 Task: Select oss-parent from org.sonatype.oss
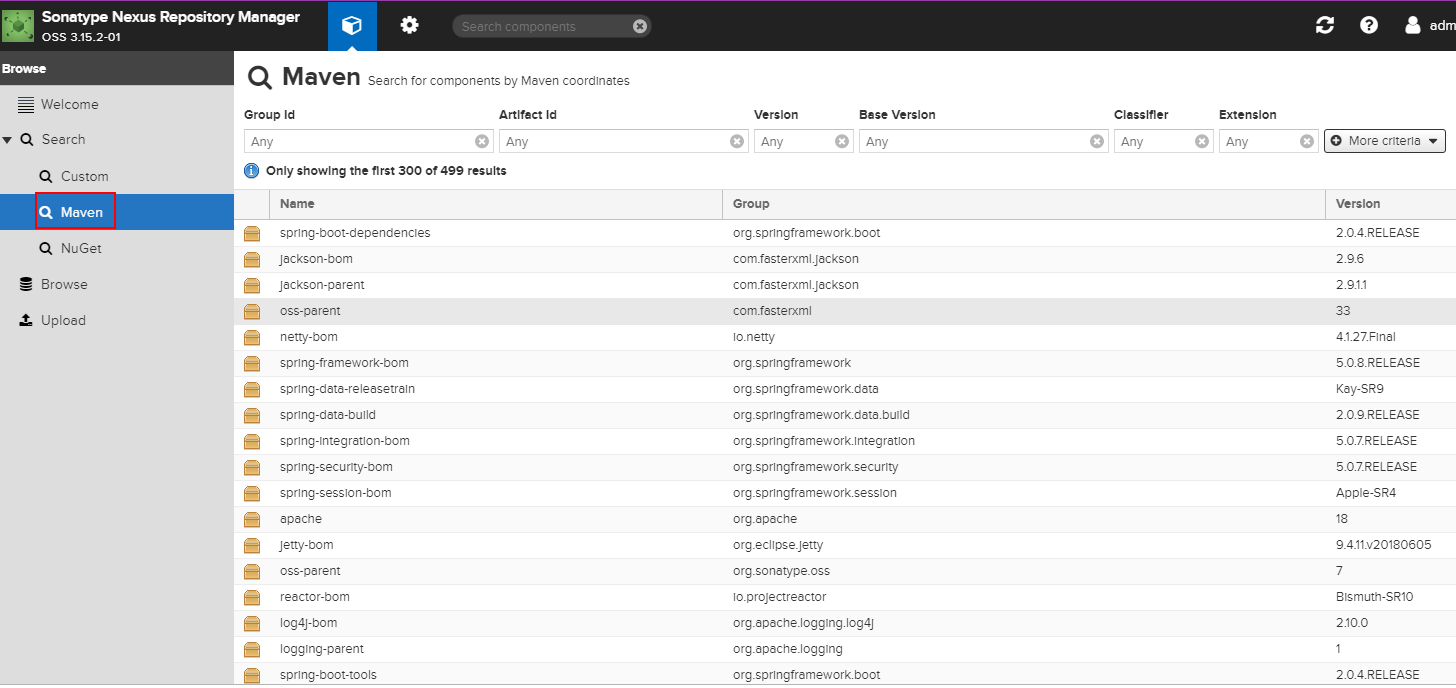coord(845,571)
